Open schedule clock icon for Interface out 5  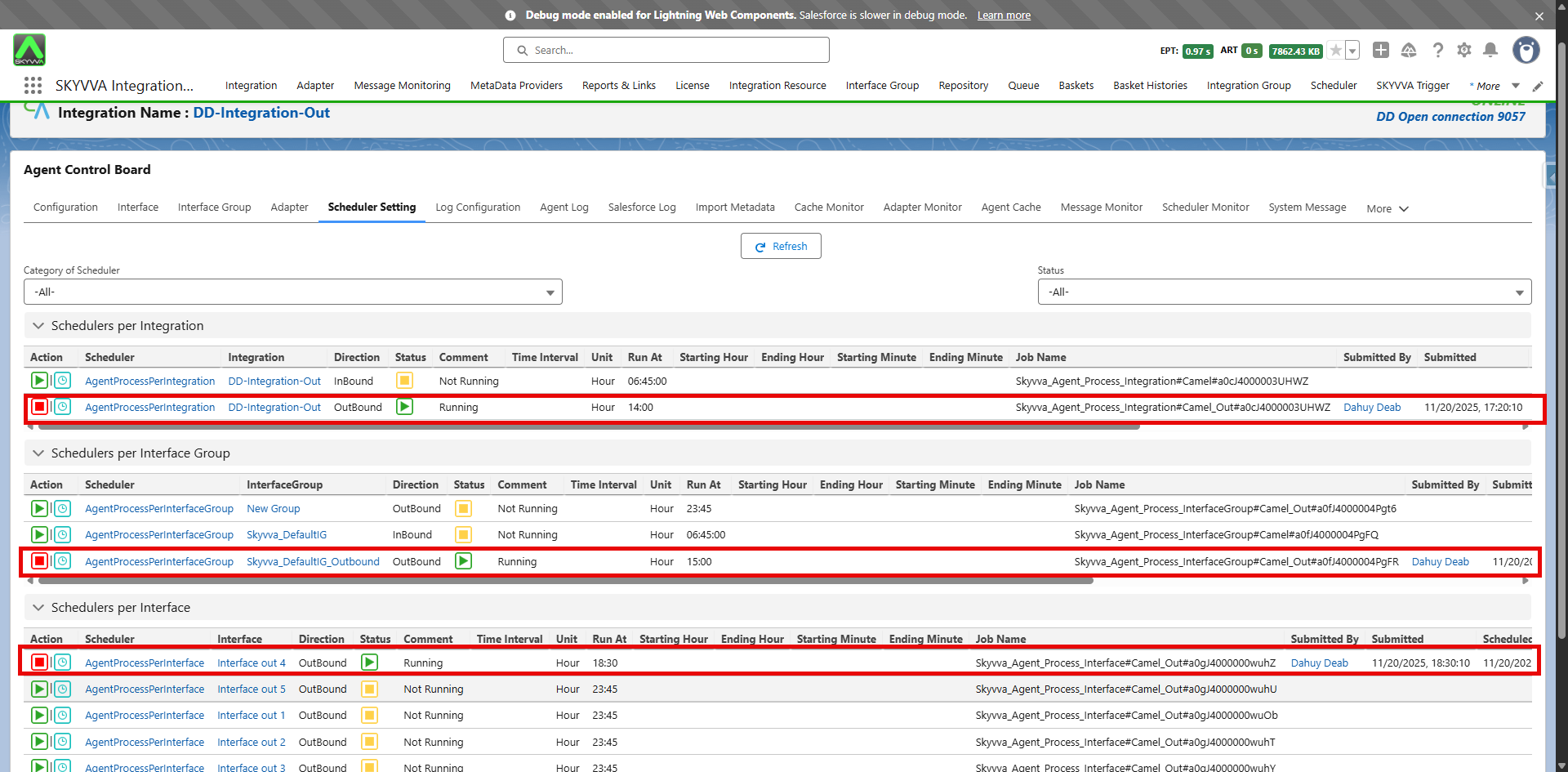click(62, 689)
